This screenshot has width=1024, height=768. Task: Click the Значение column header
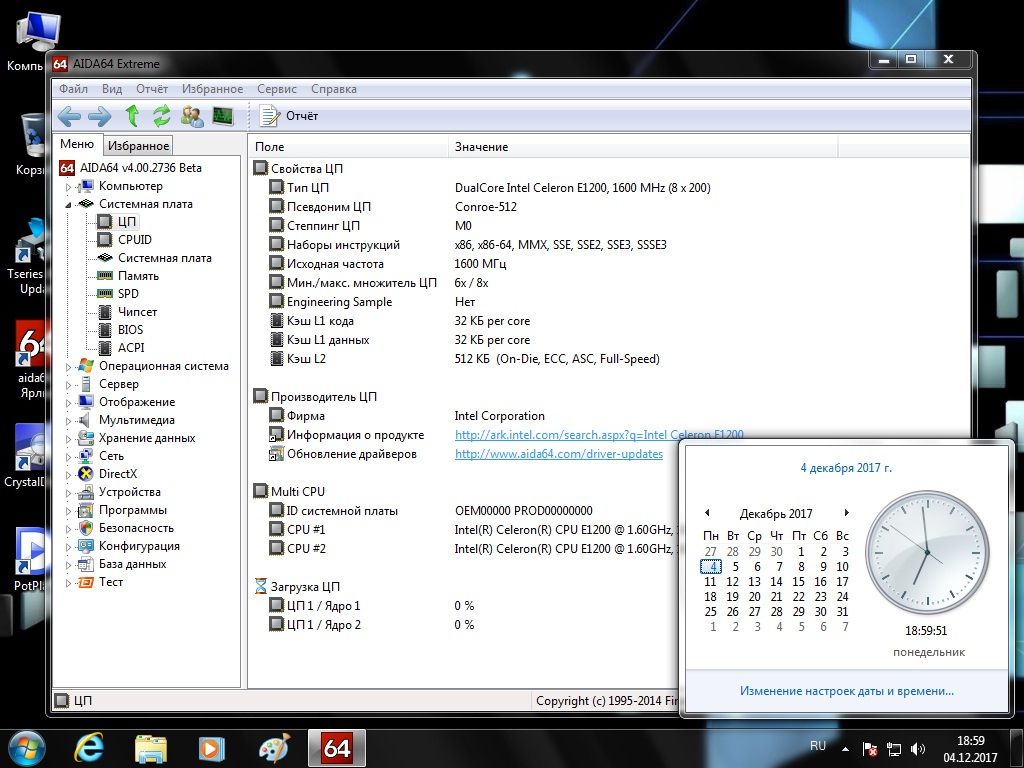pos(643,147)
